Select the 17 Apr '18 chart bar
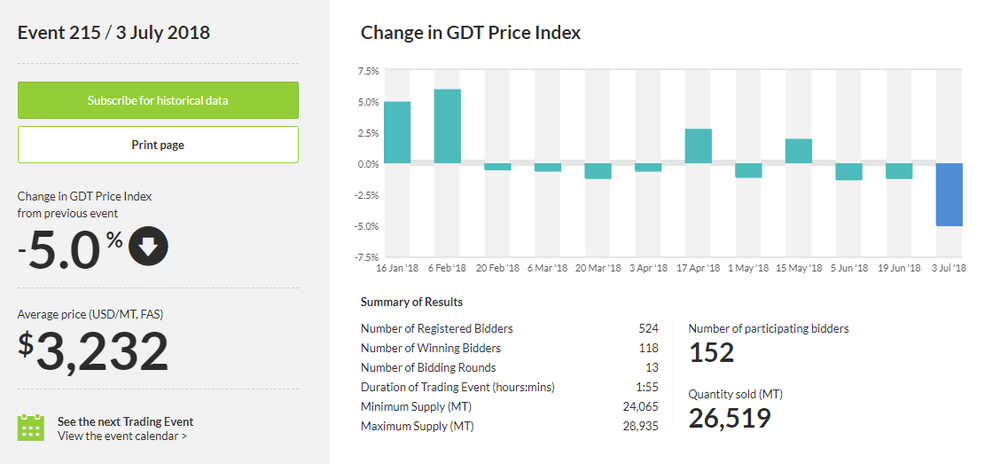 pos(698,146)
